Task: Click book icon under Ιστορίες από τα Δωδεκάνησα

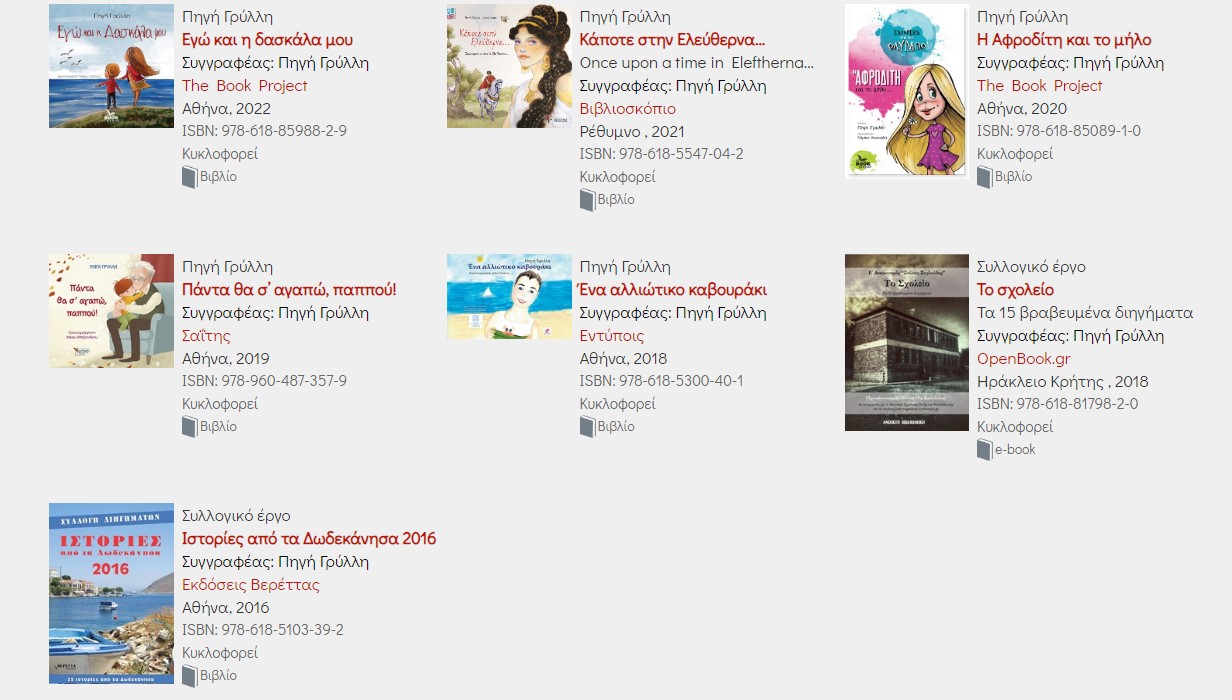Action: point(189,676)
